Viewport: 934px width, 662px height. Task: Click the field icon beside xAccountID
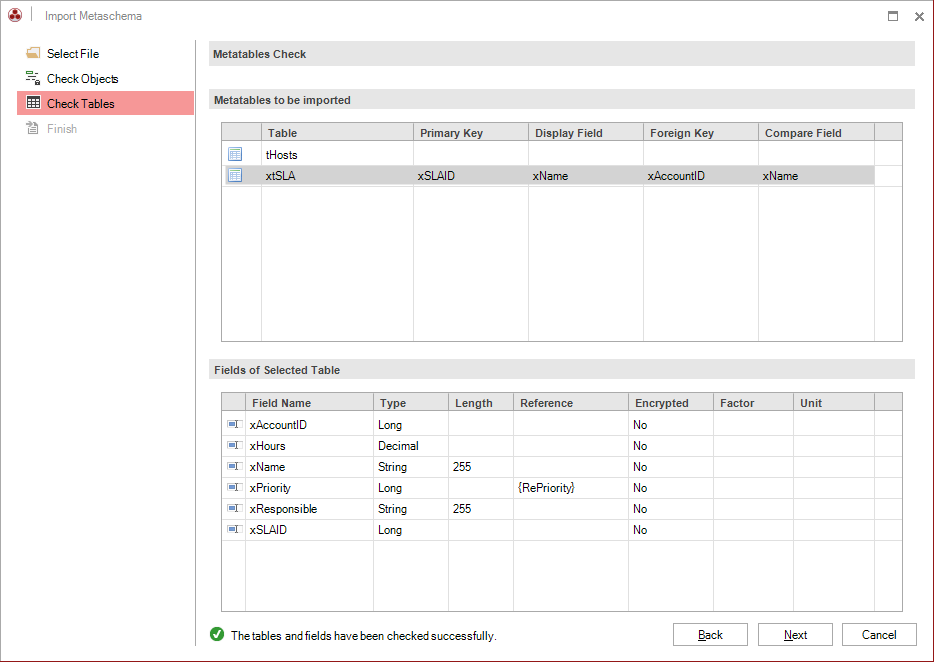[235, 424]
